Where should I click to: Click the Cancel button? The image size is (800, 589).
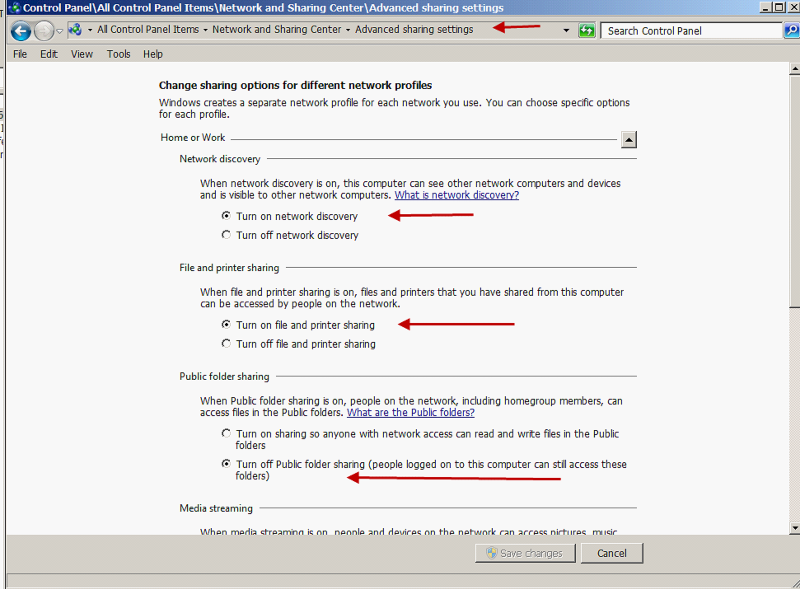point(611,553)
